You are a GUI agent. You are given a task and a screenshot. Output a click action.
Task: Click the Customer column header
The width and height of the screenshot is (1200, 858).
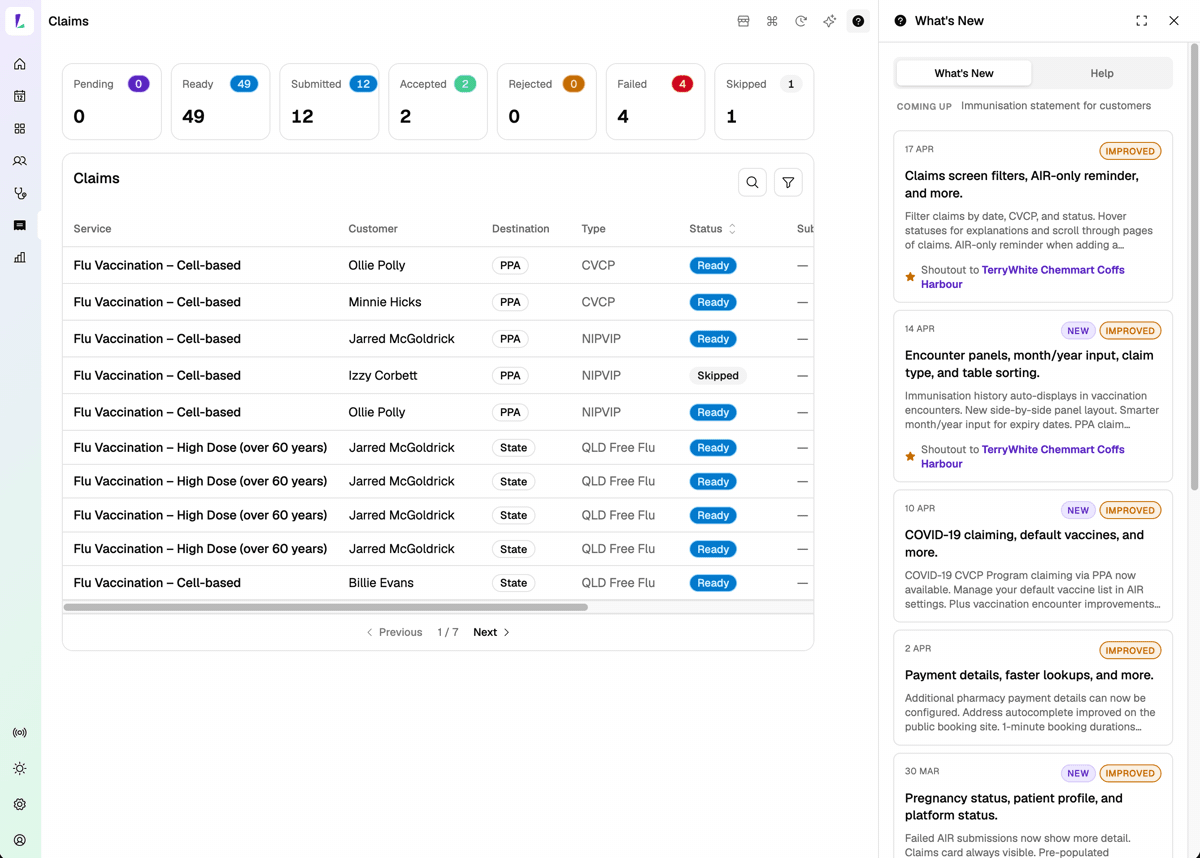point(373,229)
